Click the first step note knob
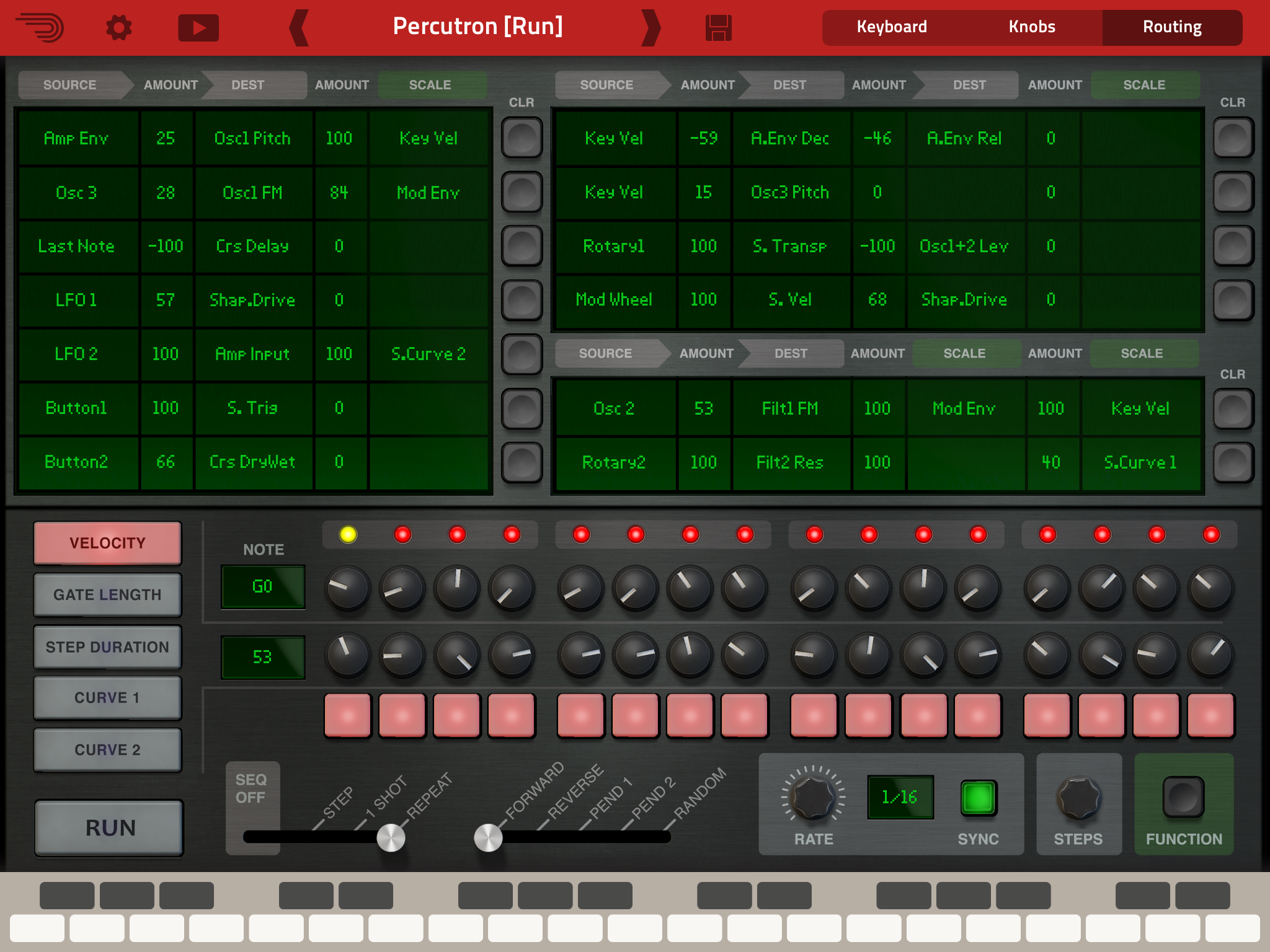 [347, 588]
